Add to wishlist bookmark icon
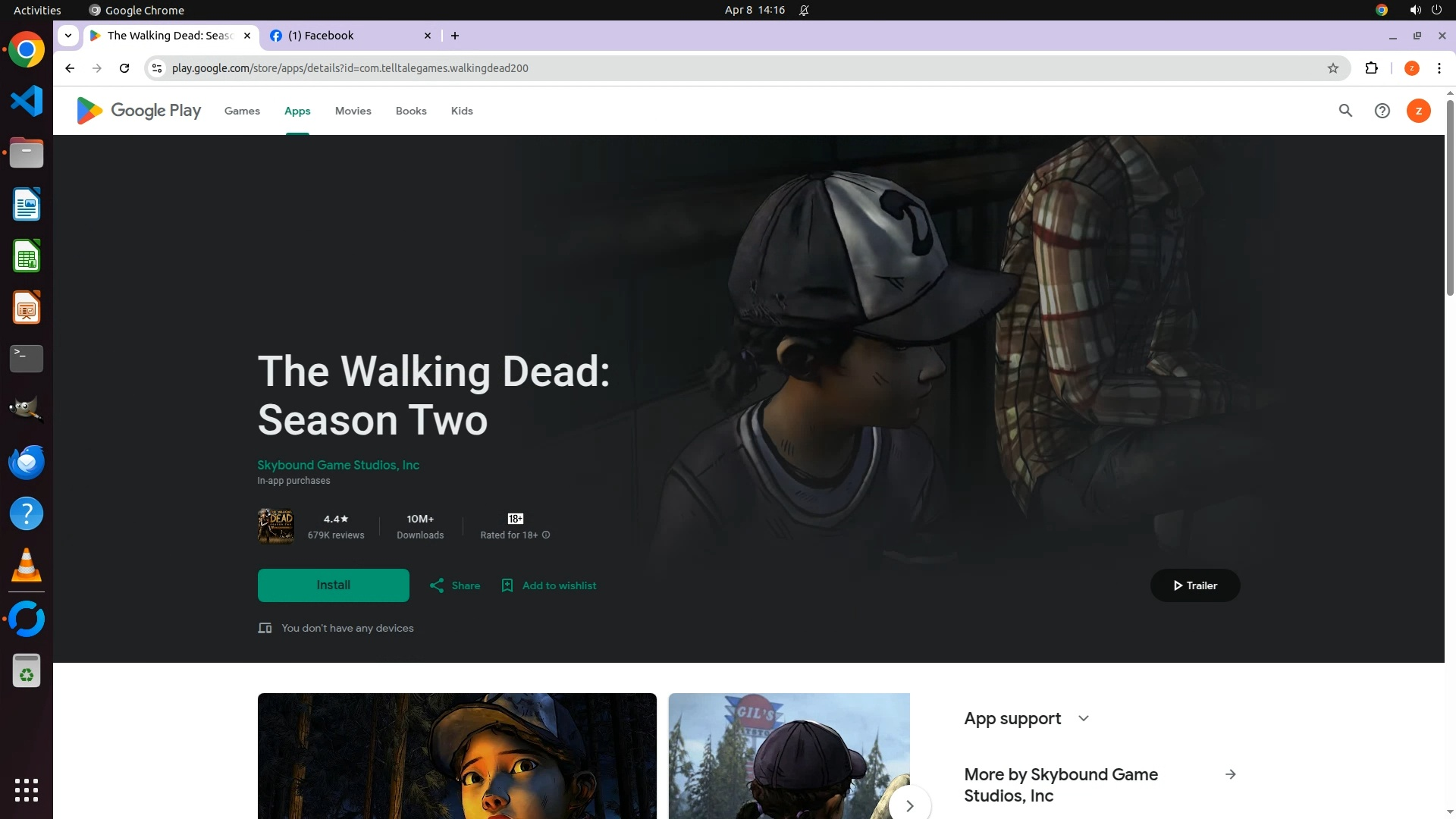 coord(507,585)
